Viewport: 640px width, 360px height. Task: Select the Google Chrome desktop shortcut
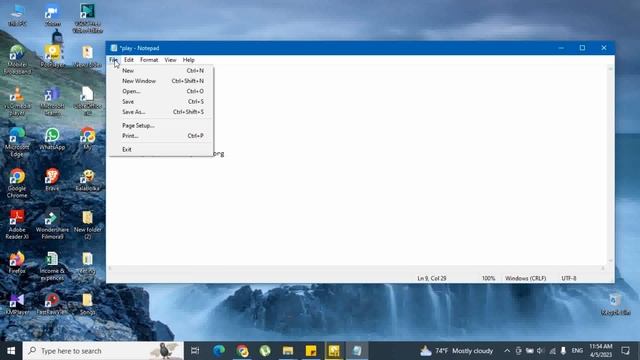tap(17, 184)
